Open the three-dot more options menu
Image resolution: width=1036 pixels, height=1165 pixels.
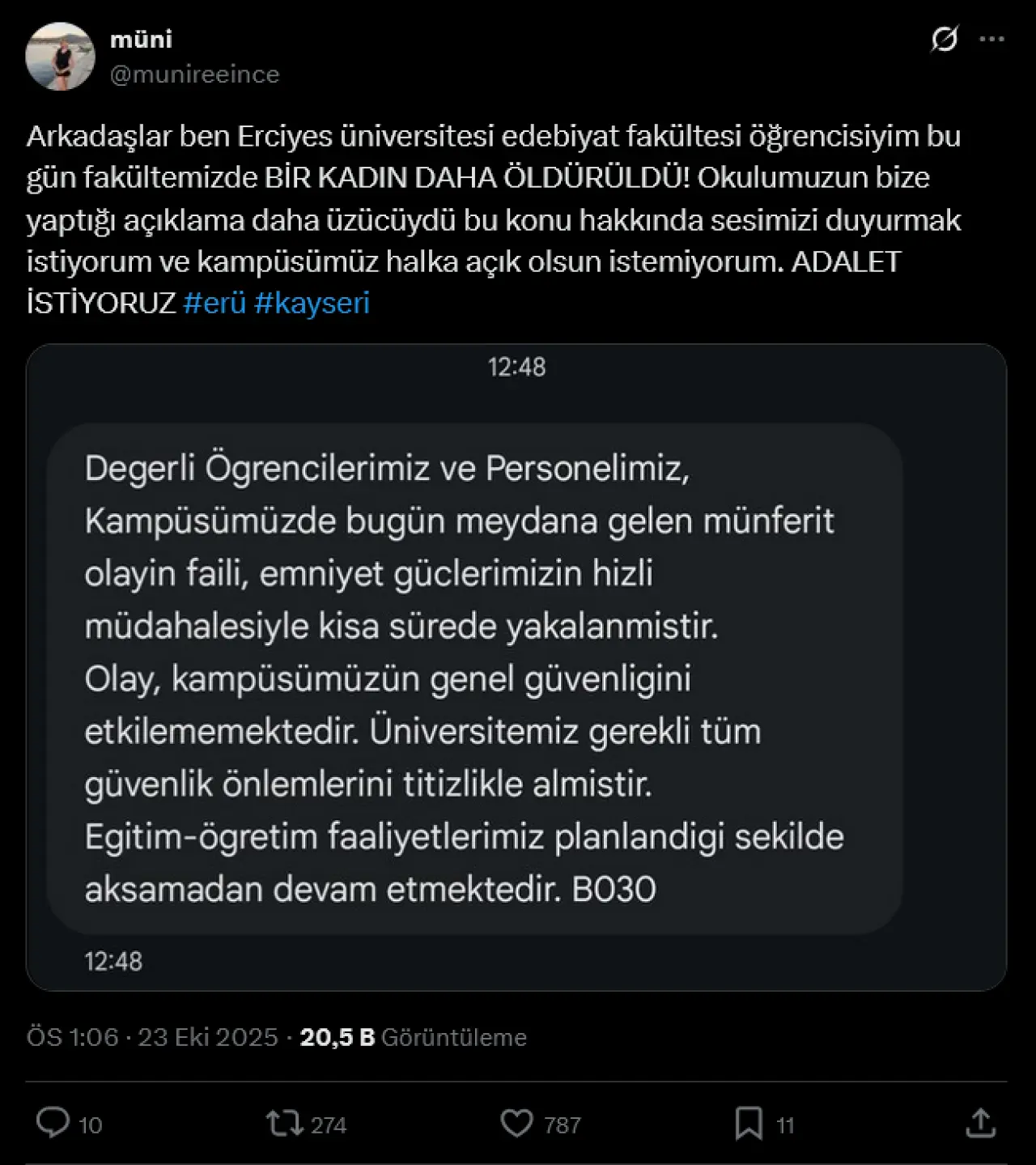991,39
